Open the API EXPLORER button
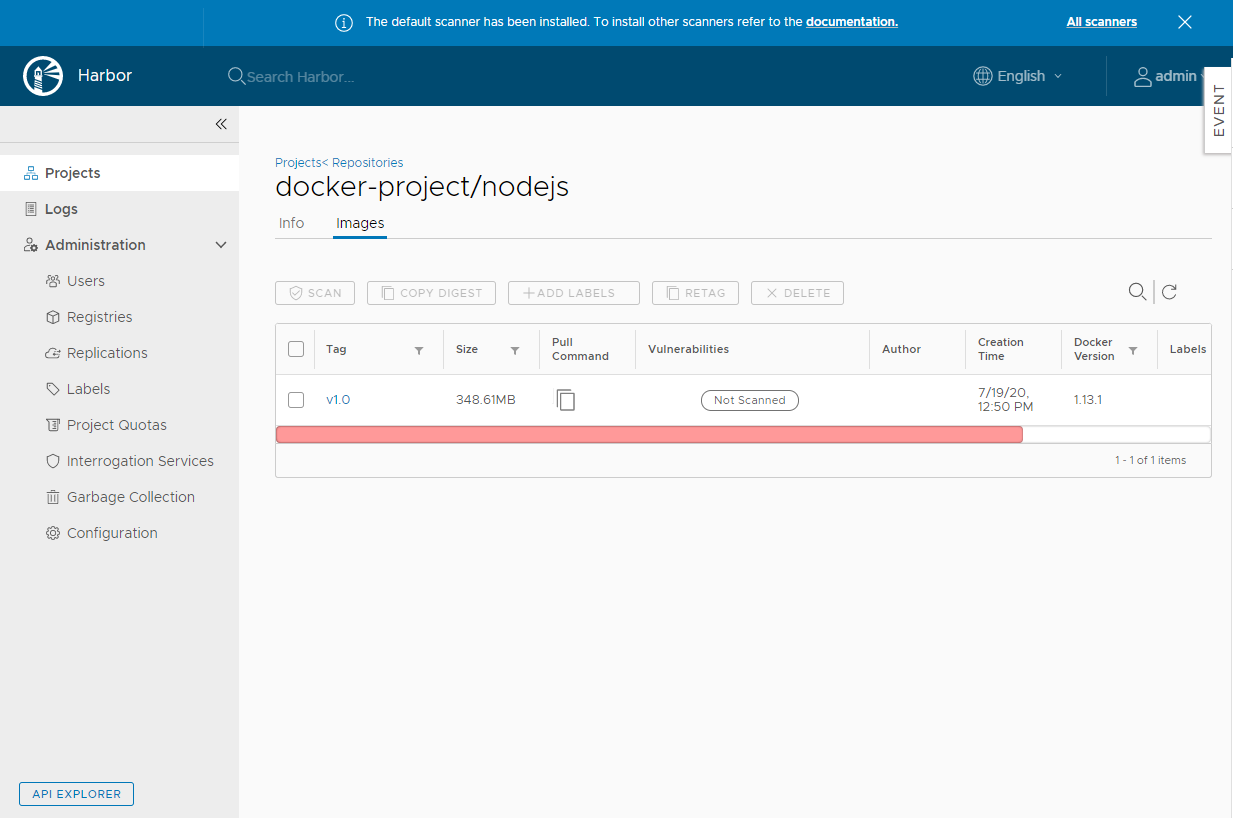1233x818 pixels. [x=76, y=794]
